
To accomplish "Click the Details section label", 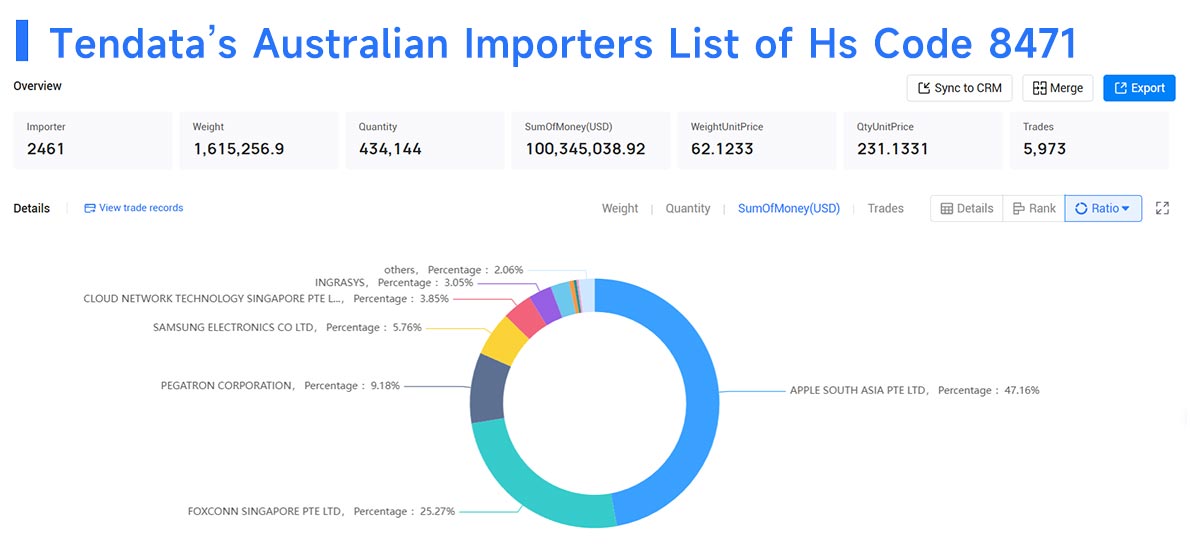I will [x=32, y=209].
